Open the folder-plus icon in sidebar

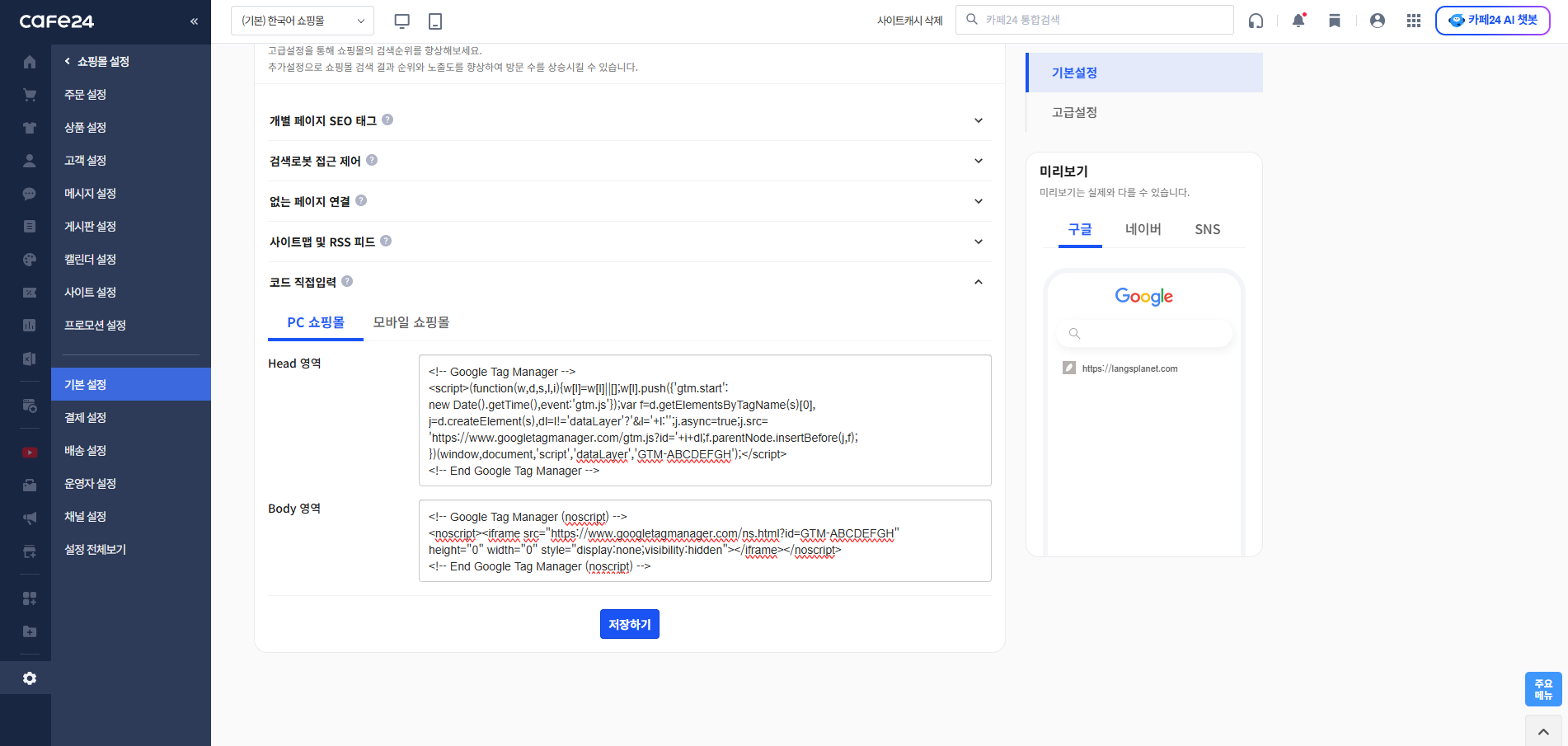coord(30,631)
